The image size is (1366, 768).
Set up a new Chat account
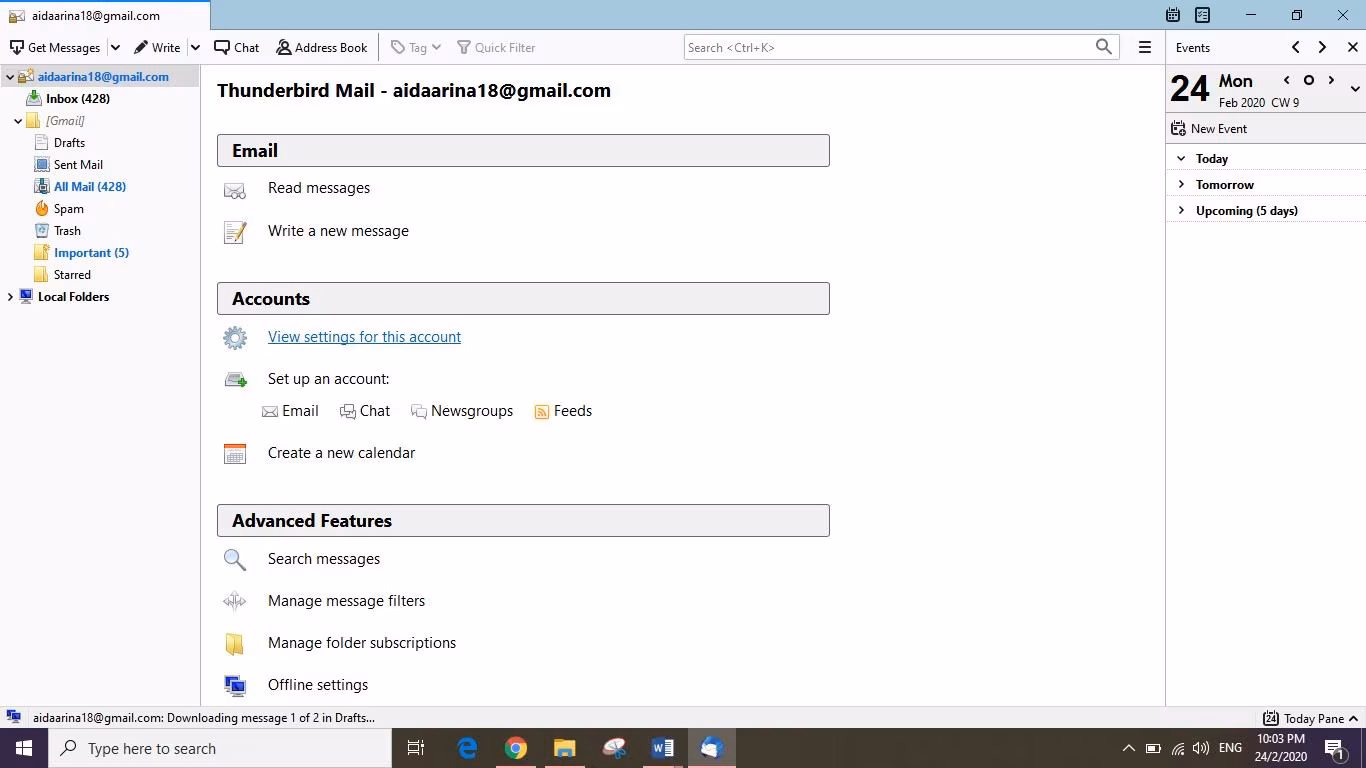[365, 411]
